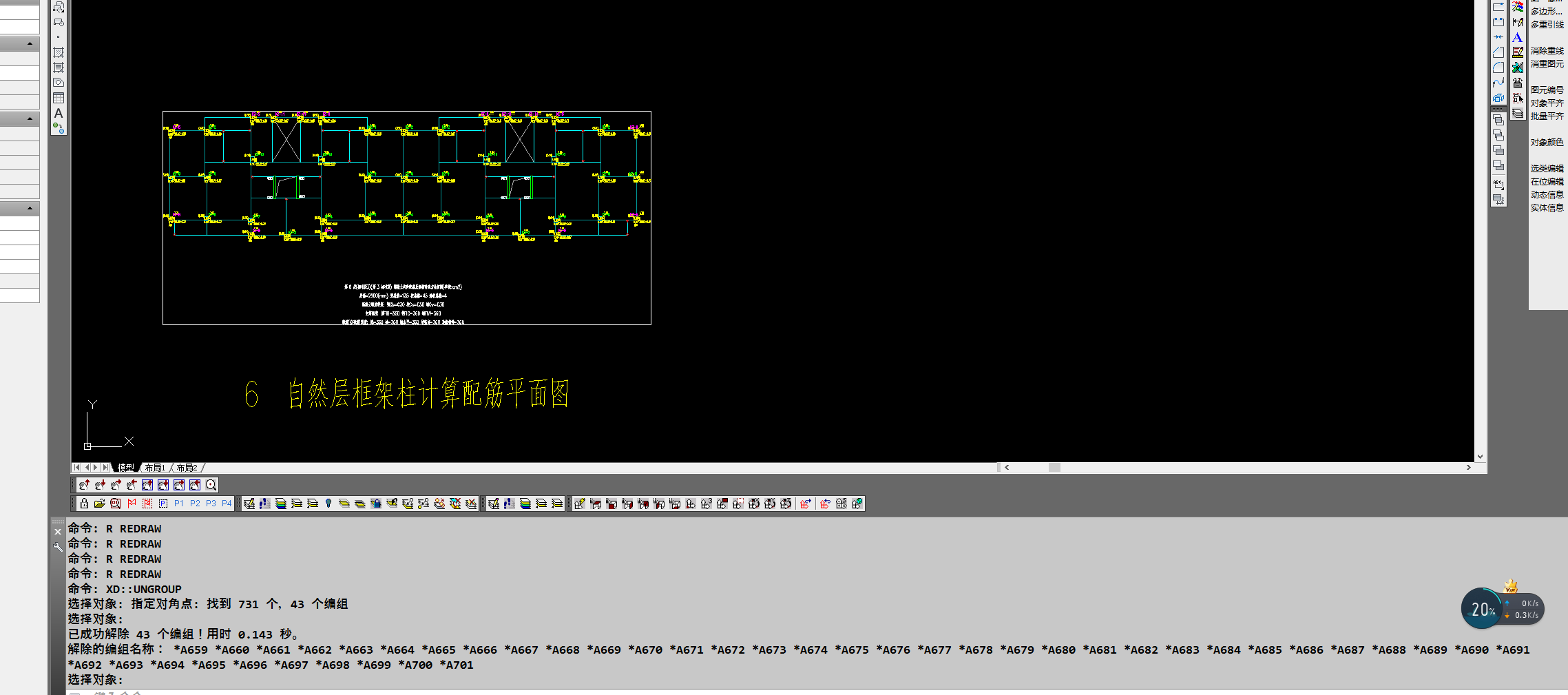Select the Region tool icon
The height and width of the screenshot is (695, 1568).
click(59, 83)
